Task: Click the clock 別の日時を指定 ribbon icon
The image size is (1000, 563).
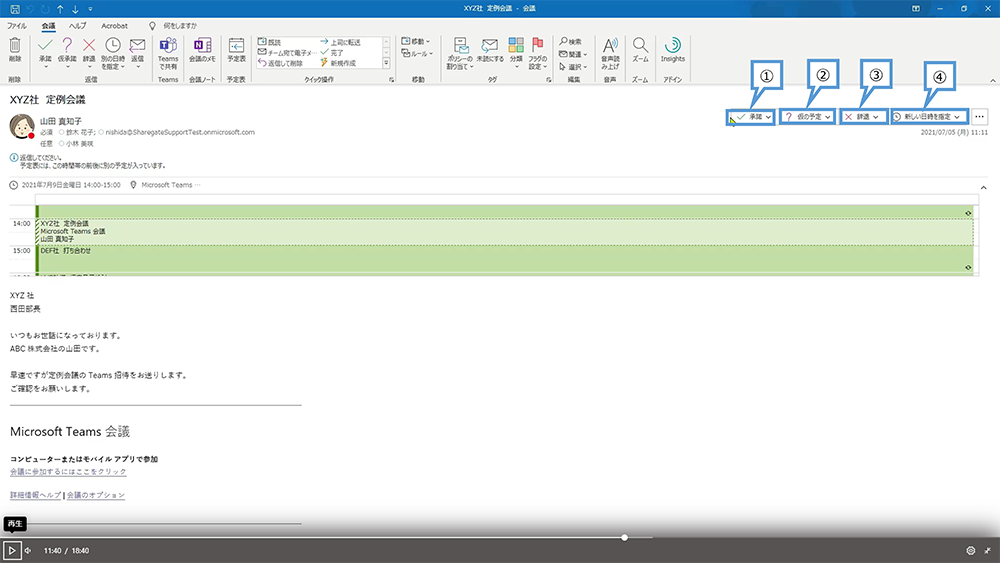Action: (x=113, y=46)
